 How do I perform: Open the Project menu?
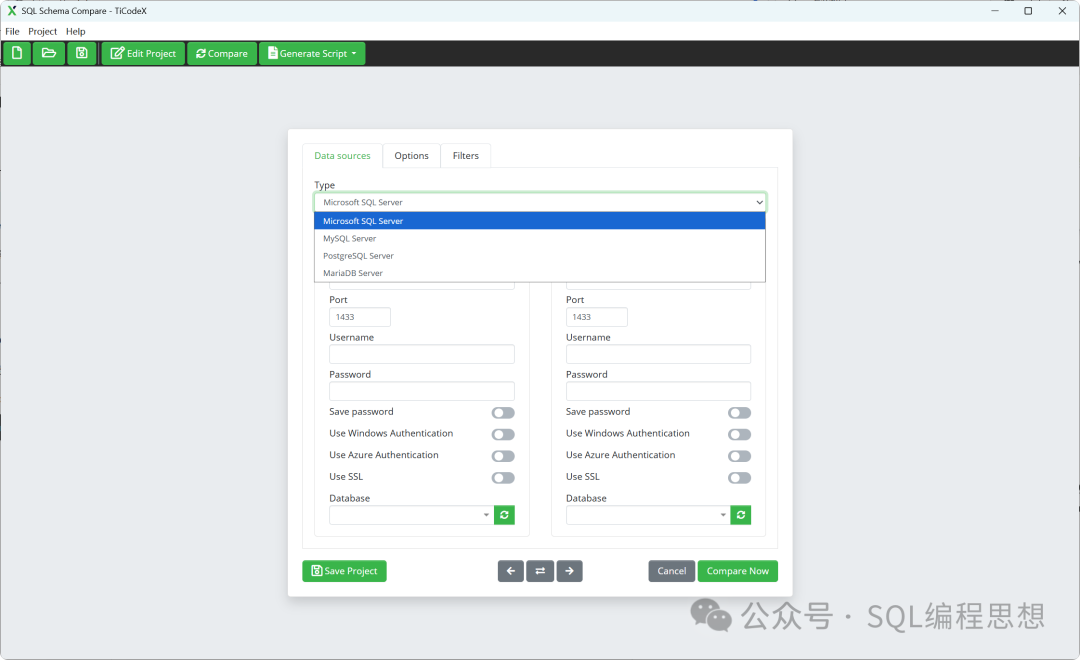[x=43, y=31]
